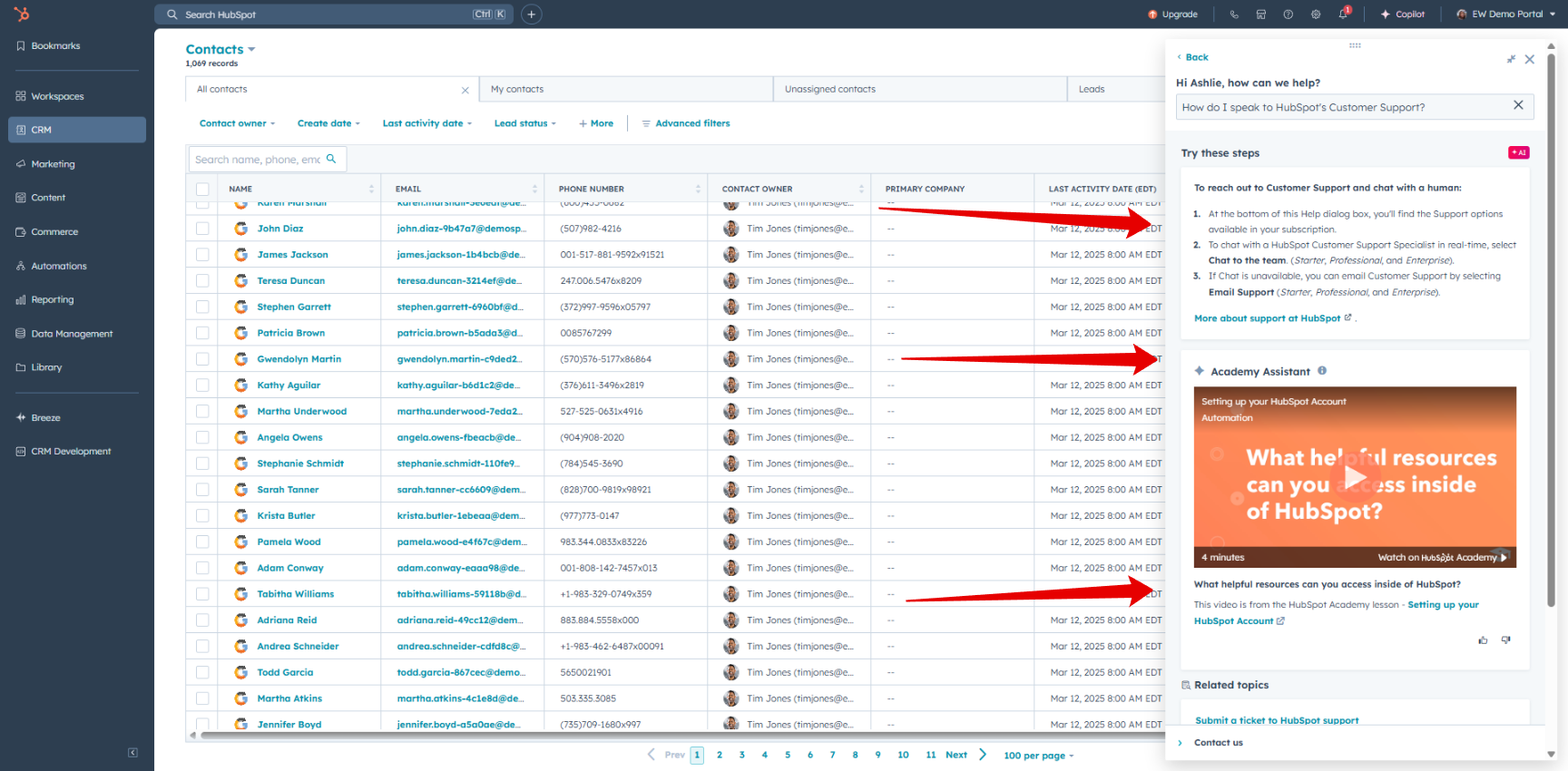The image size is (1568, 771).
Task: Tick the select-all contacts checkbox
Action: [x=202, y=190]
